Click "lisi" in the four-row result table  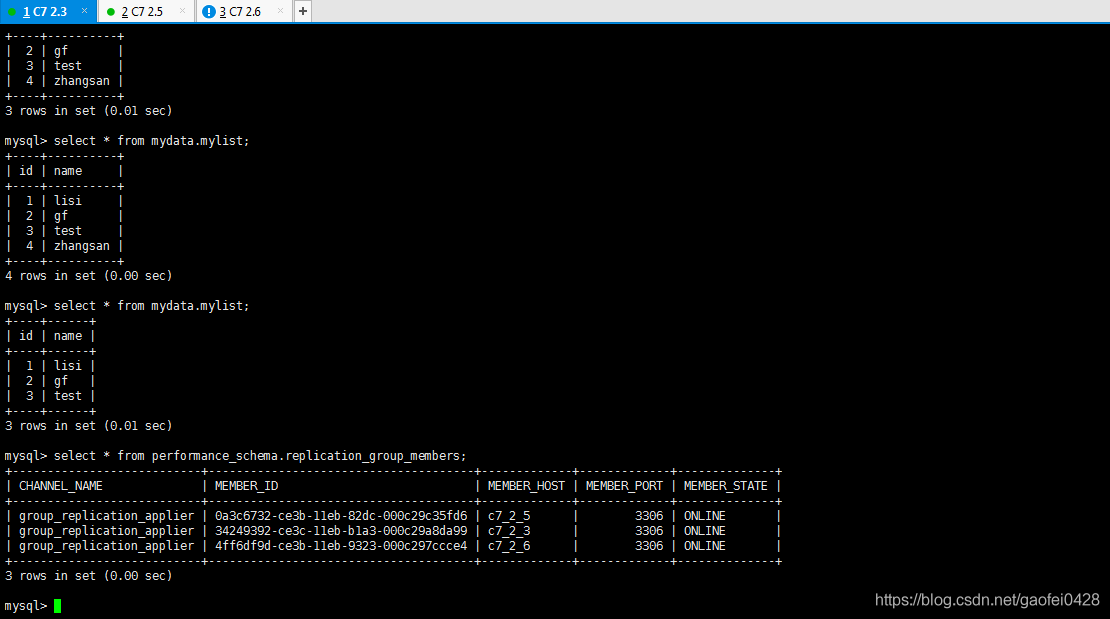(x=67, y=200)
